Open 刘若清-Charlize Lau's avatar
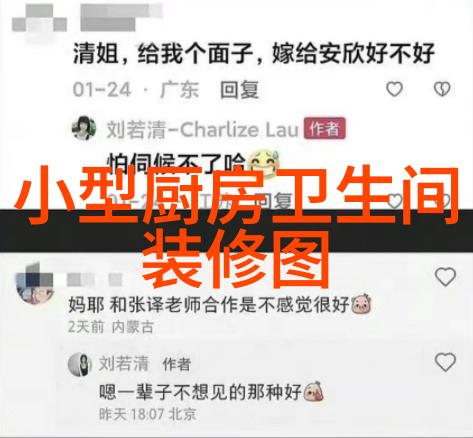This screenshot has width=473, height=438. pos(84,128)
